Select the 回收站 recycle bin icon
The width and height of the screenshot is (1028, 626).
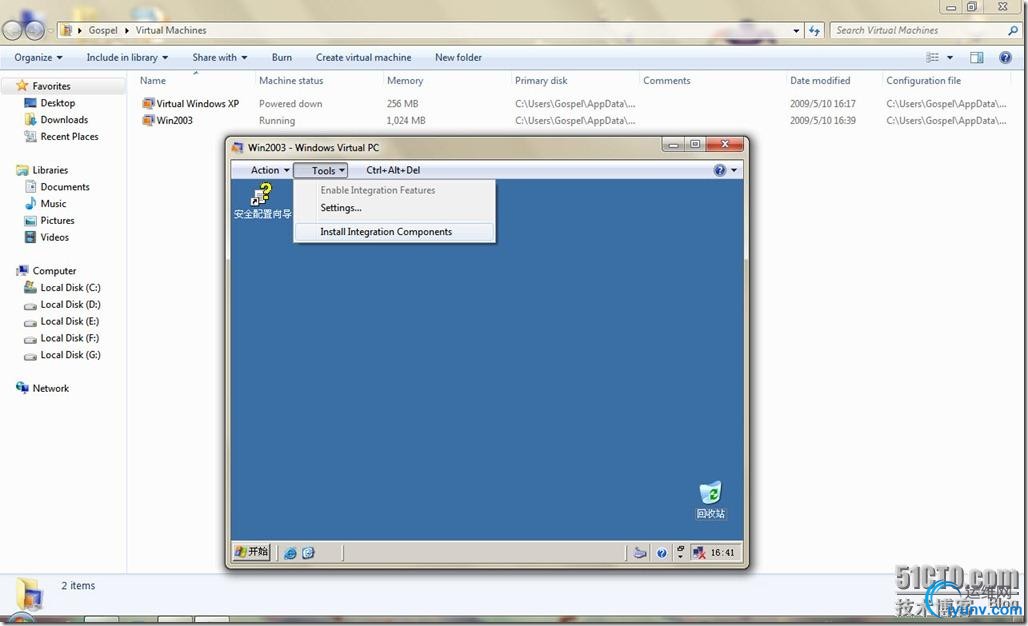(710, 500)
